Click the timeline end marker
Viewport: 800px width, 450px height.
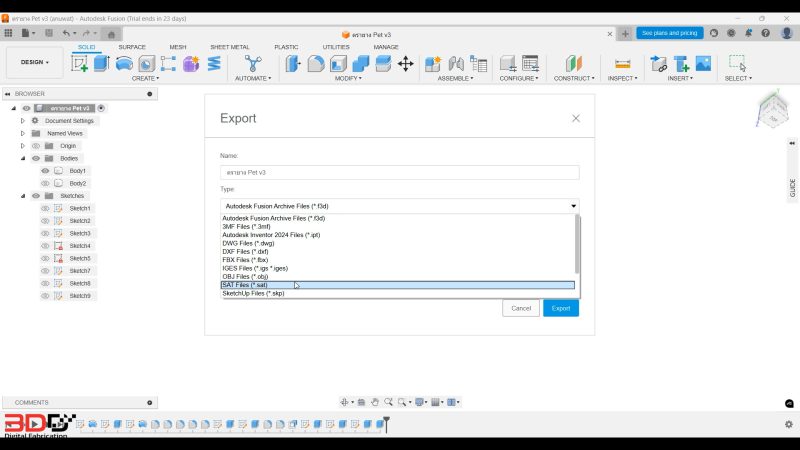(386, 424)
